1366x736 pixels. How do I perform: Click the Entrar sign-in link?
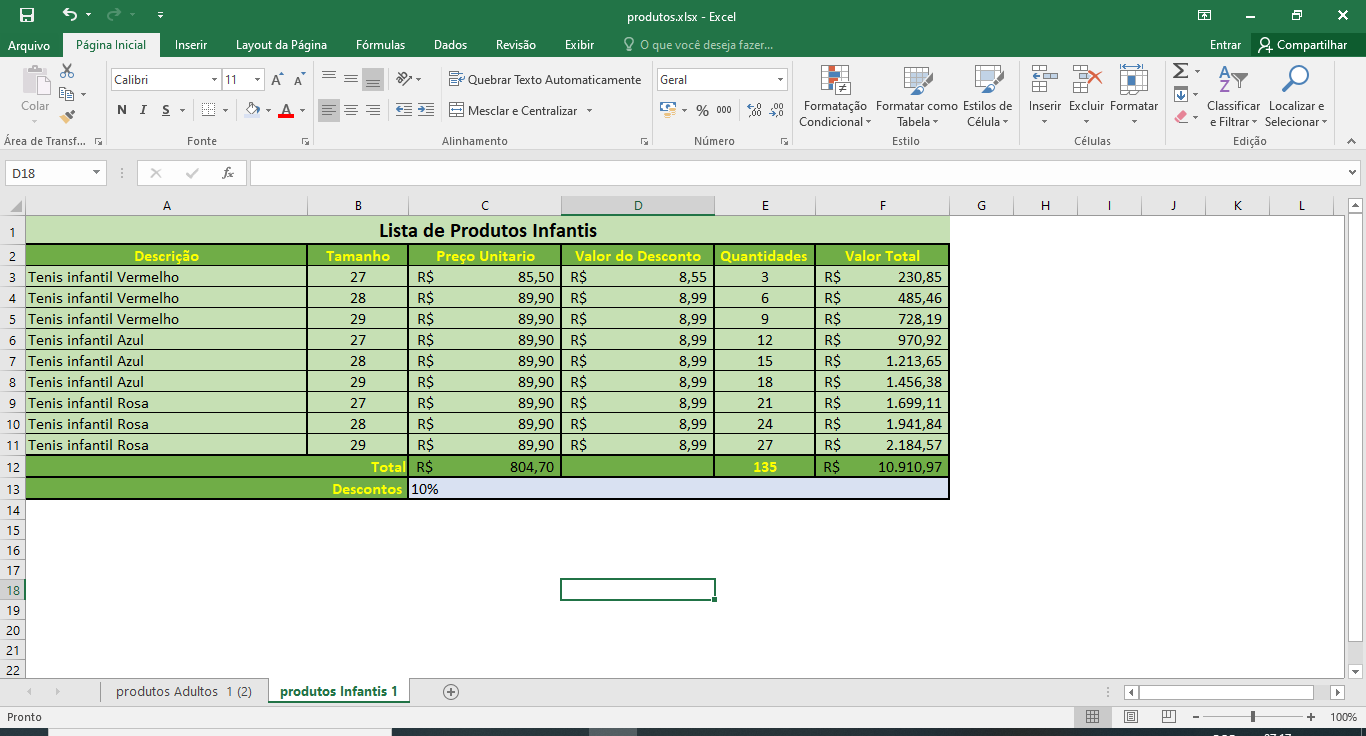[1225, 45]
